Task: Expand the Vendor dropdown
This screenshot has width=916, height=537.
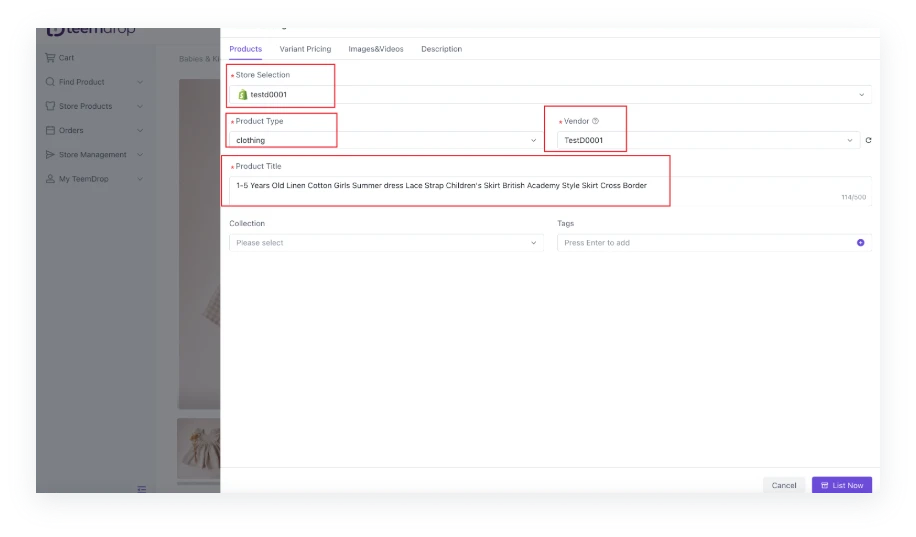Action: [708, 141]
